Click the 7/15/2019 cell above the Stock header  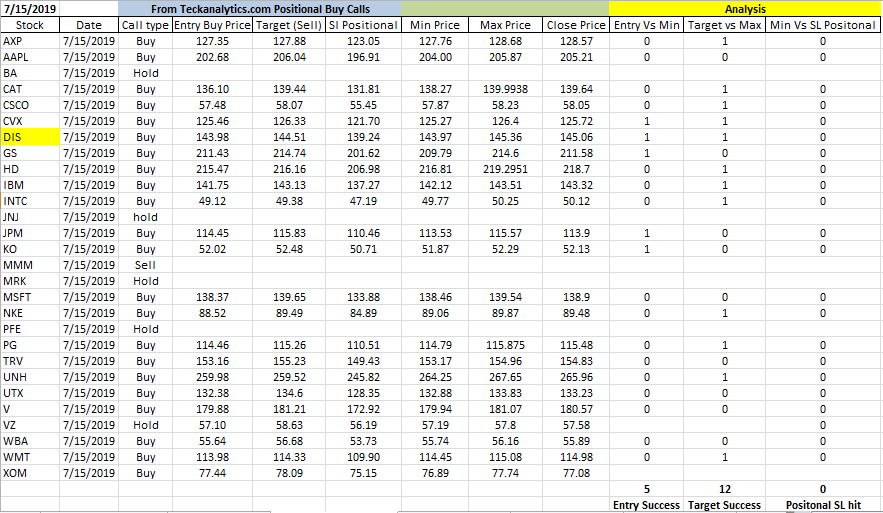point(30,9)
